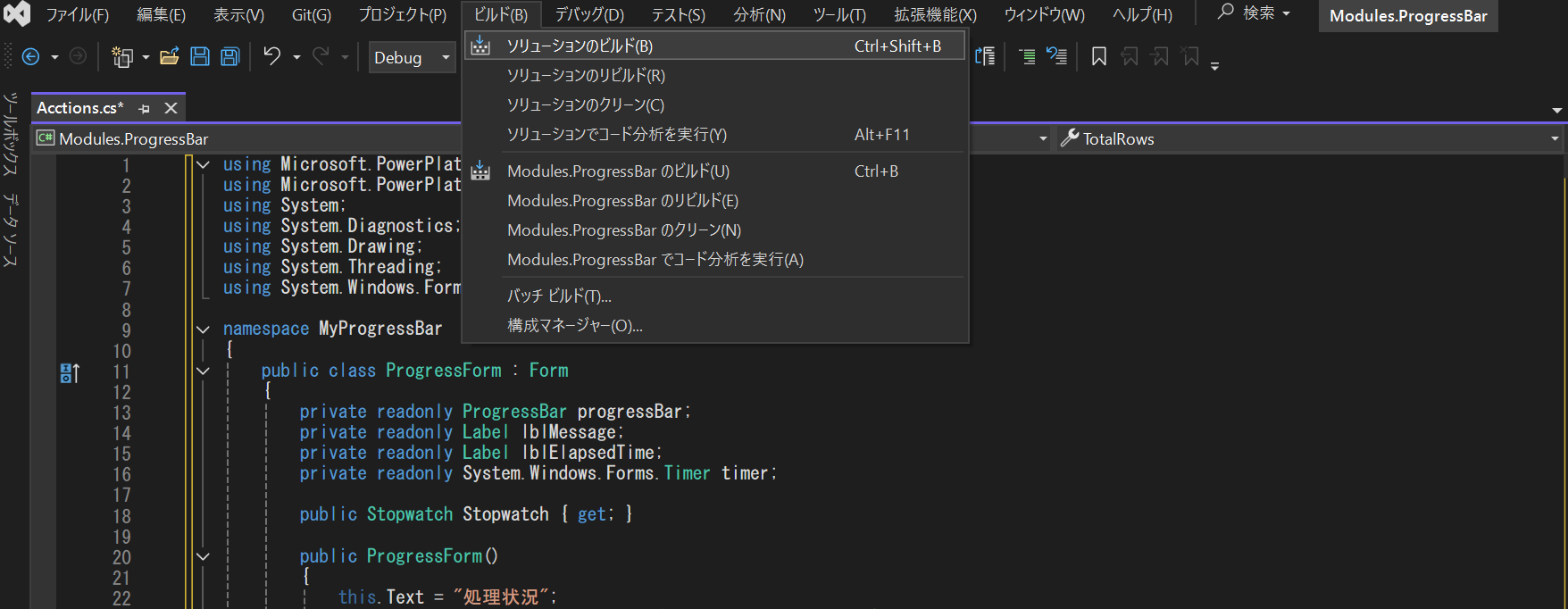Open the ウィンドウ(W) menu

point(1044,14)
